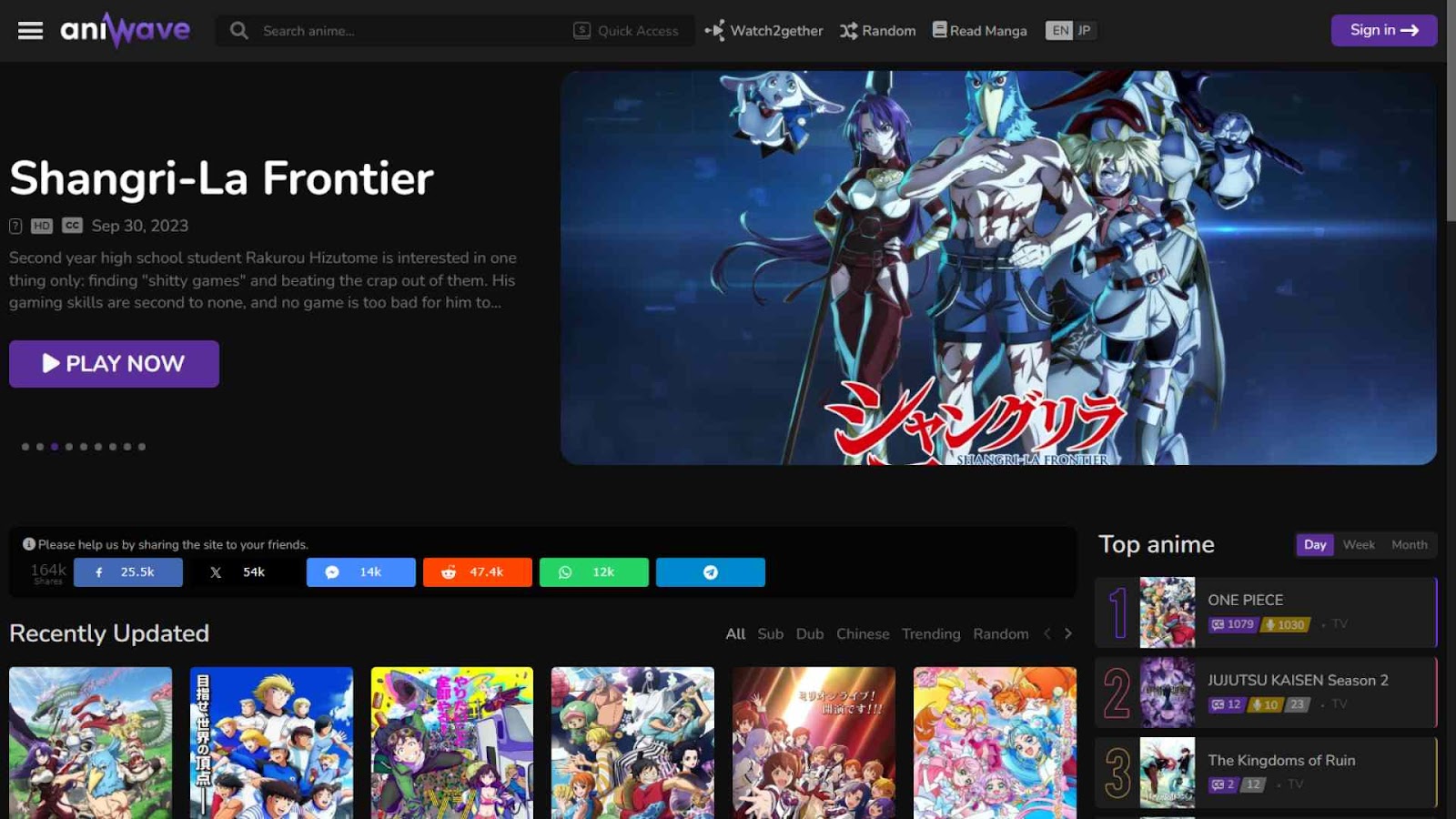Viewport: 1456px width, 819px height.
Task: Go to previous Recently Updated page arrow
Action: click(x=1047, y=634)
